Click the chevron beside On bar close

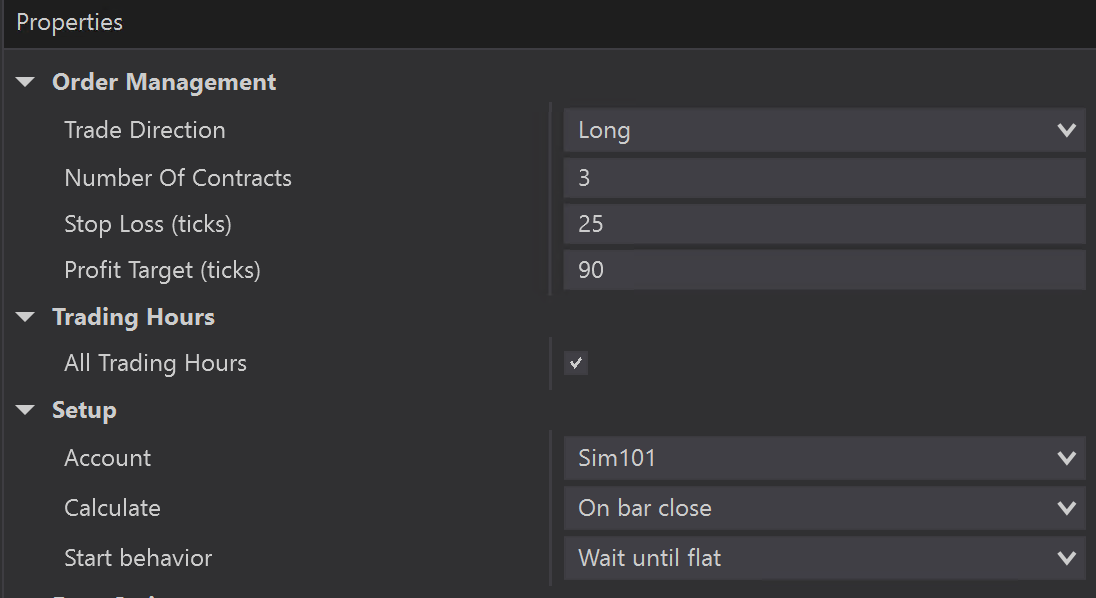click(1067, 508)
